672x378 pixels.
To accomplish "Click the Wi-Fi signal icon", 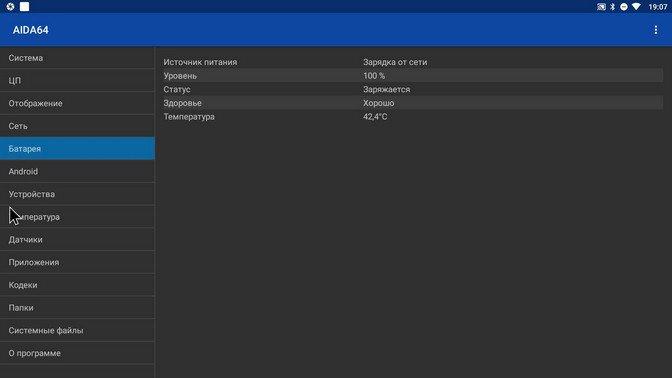I will click(x=636, y=7).
